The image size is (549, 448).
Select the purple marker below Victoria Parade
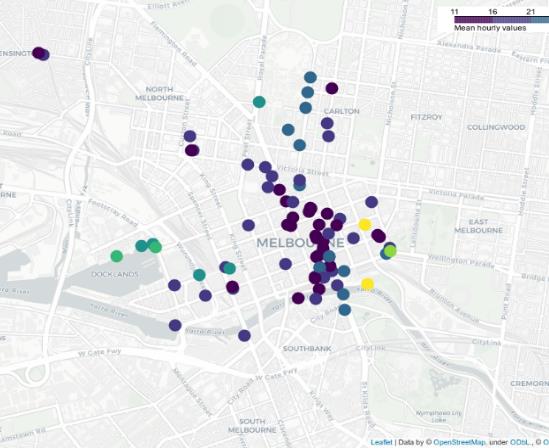[x=371, y=202]
